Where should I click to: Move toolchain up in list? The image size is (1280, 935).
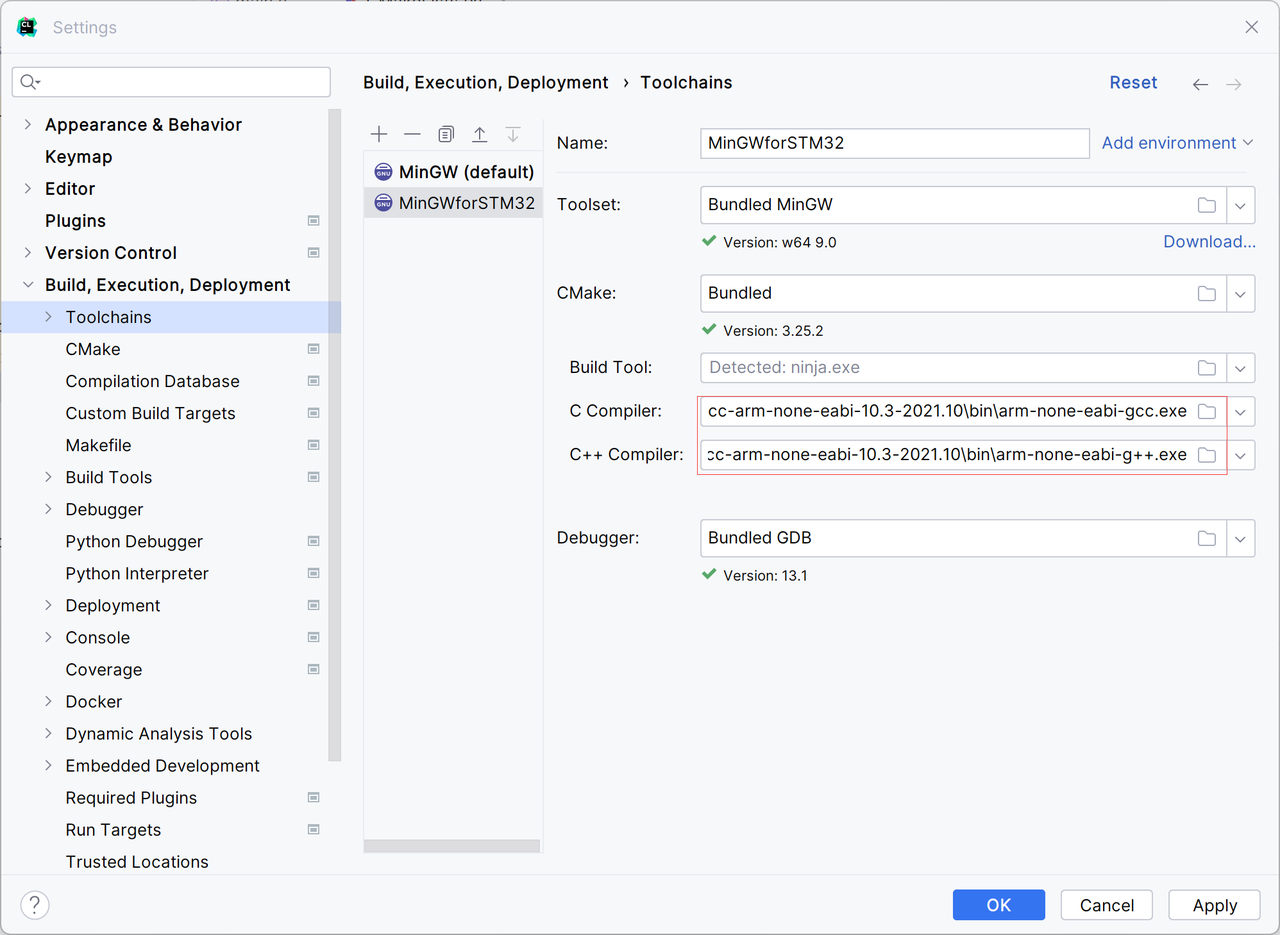480,134
